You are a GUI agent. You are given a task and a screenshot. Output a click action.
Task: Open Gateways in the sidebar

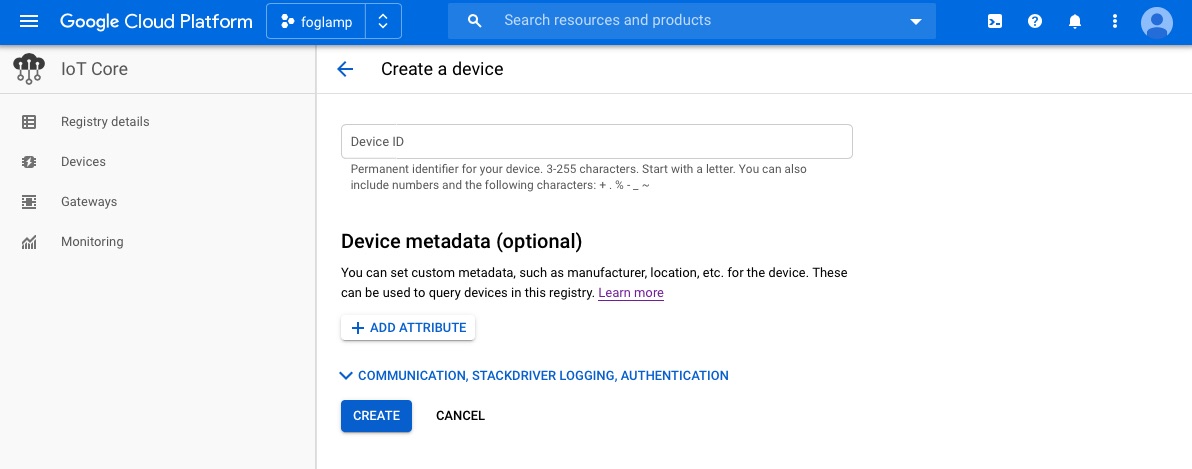tap(89, 201)
